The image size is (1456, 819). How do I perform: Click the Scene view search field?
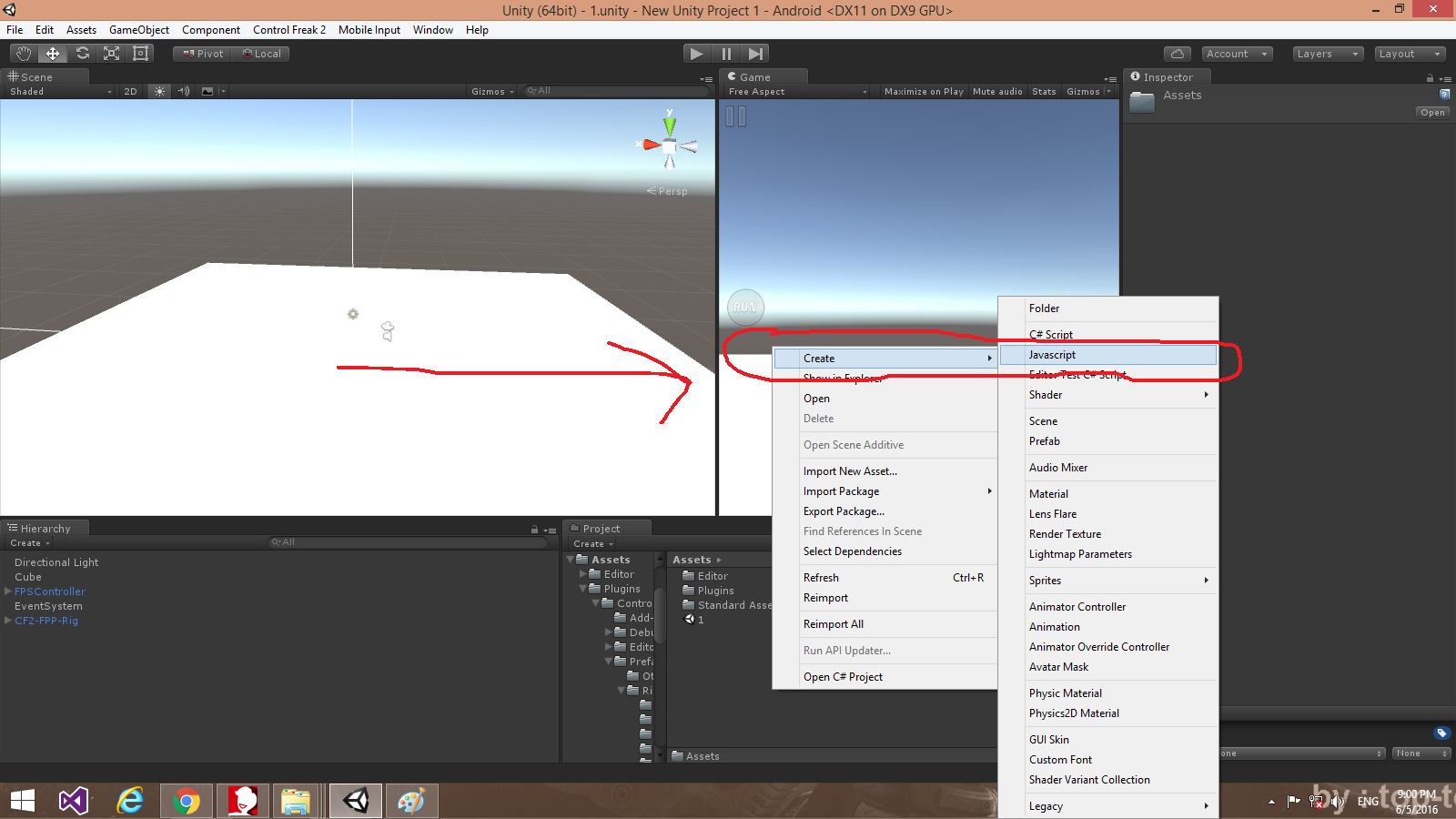pyautogui.click(x=617, y=91)
